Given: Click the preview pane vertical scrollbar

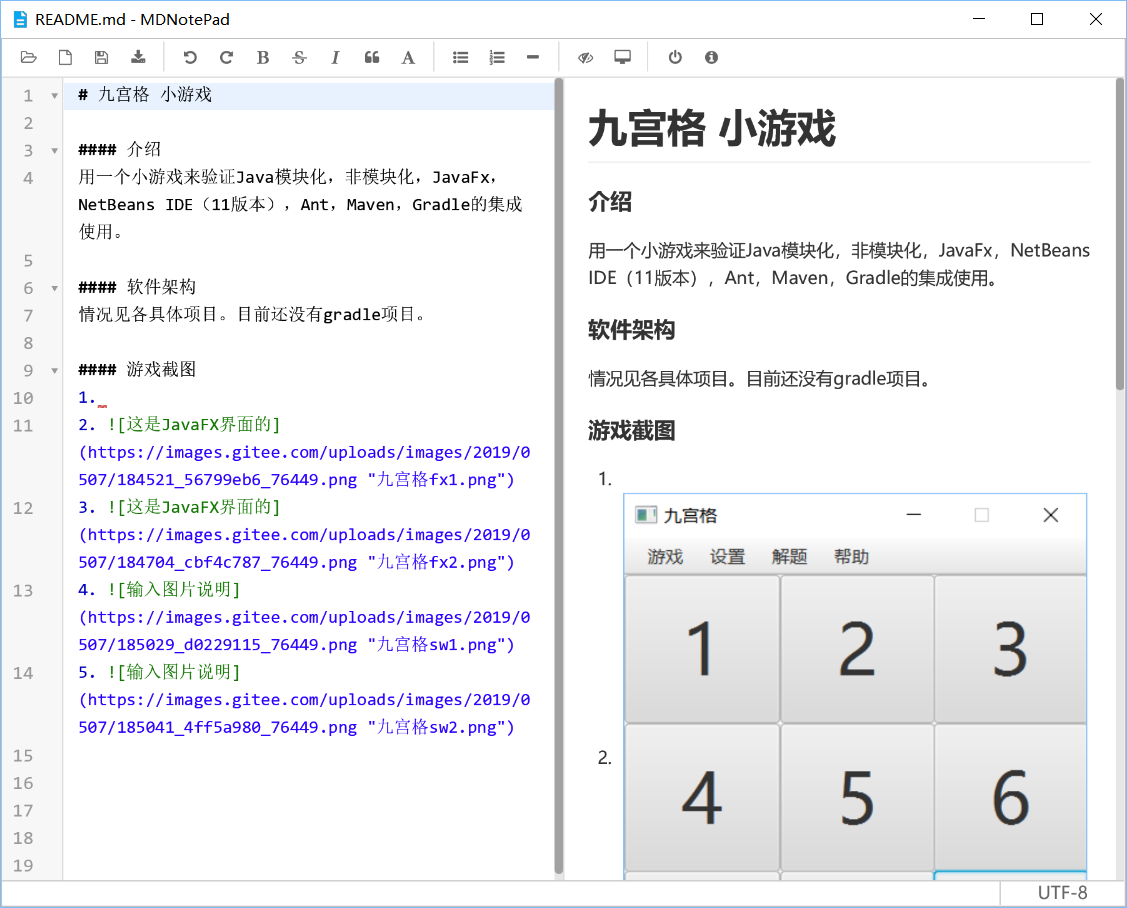Looking at the screenshot, I should 1119,234.
